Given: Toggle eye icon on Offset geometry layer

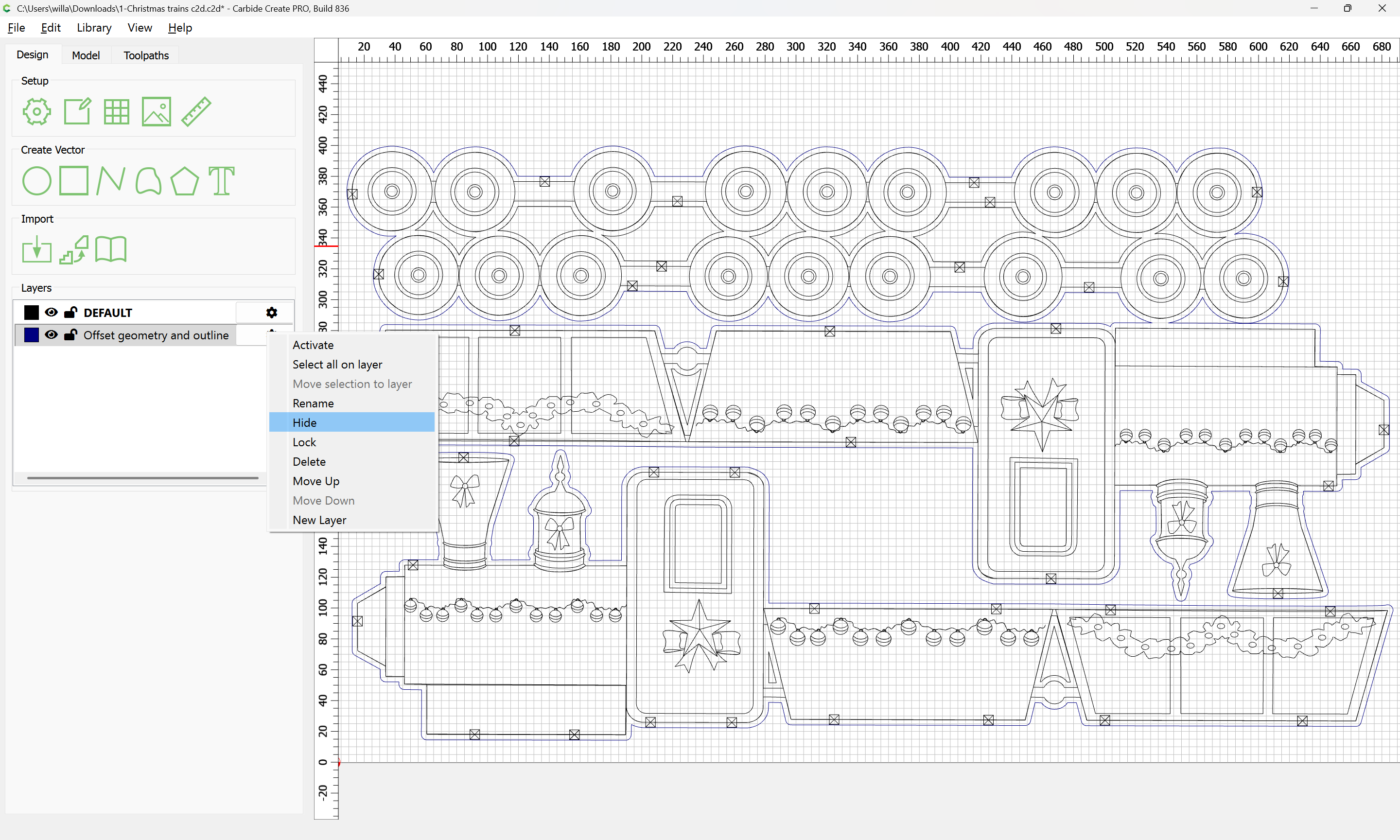Looking at the screenshot, I should (52, 335).
